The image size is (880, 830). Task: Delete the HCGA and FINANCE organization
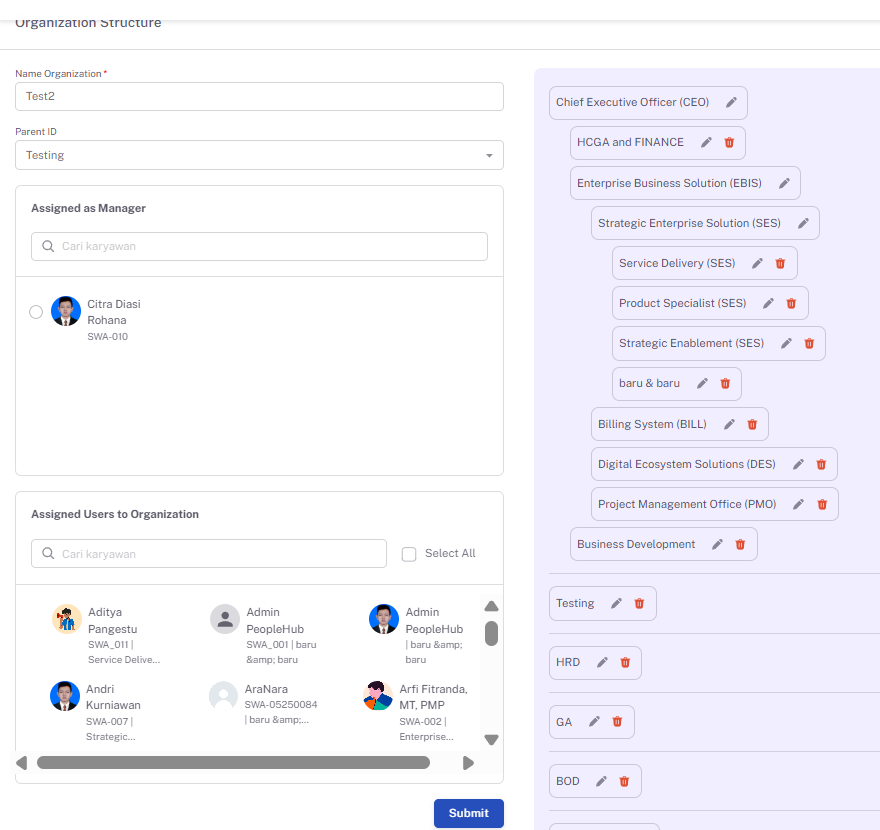tap(729, 143)
